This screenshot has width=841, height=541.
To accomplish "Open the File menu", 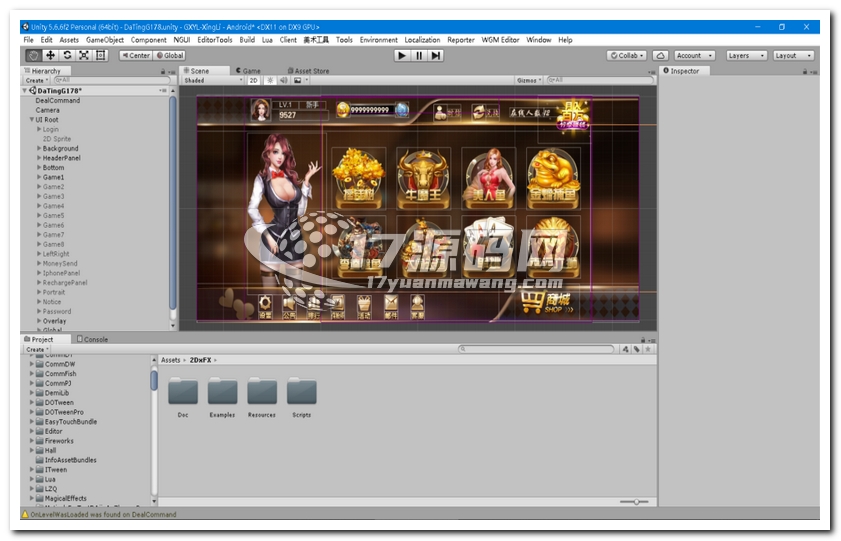I will (28, 40).
